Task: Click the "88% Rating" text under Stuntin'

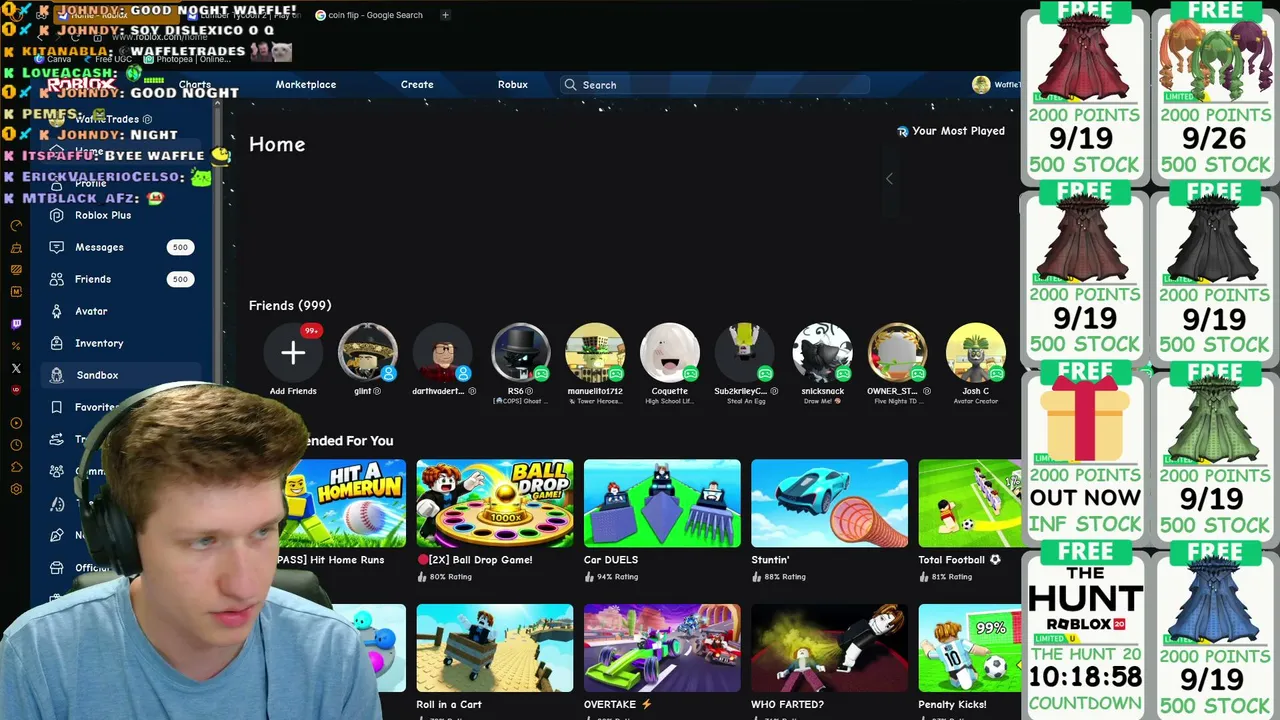Action: [784, 577]
